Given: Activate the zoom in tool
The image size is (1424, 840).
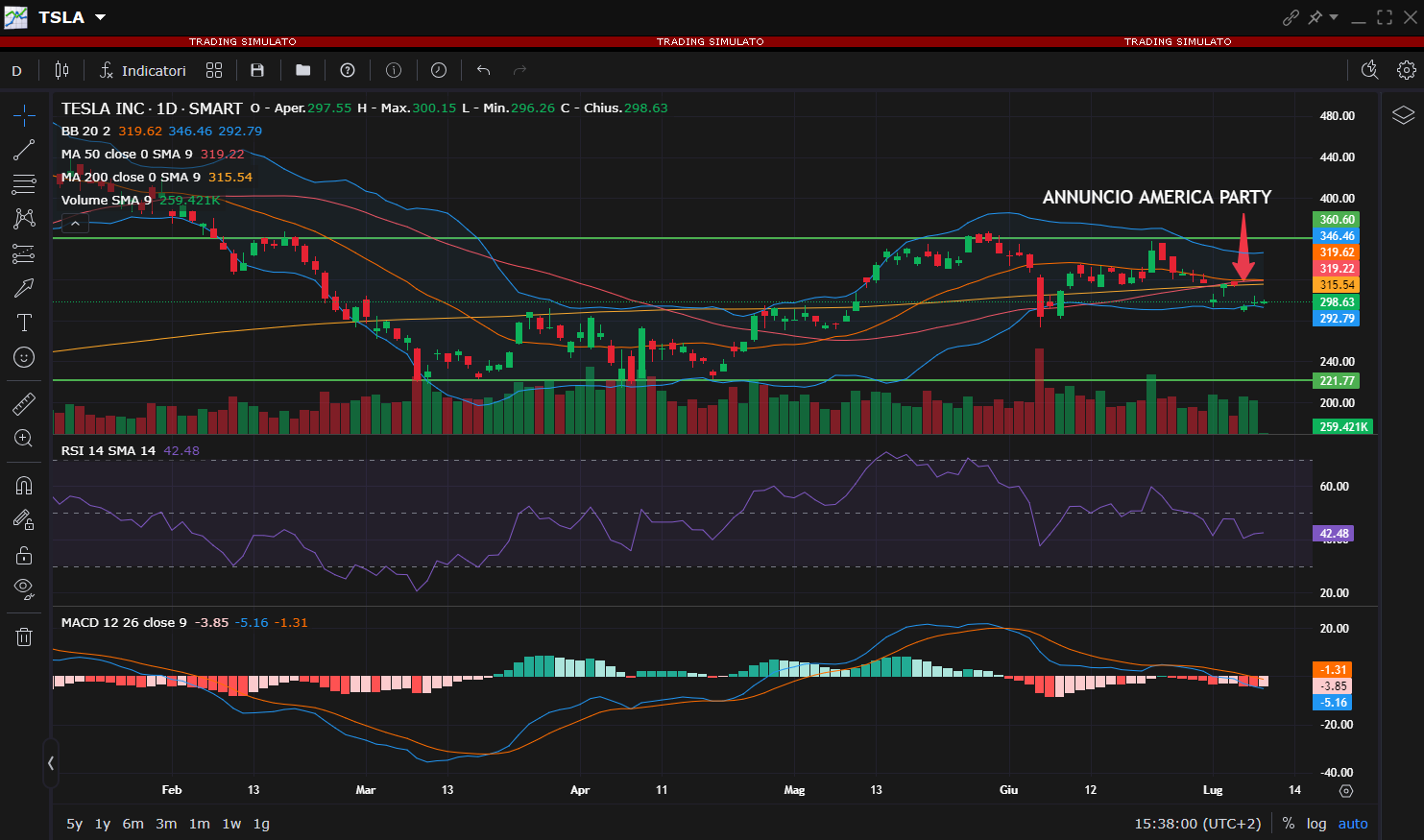Looking at the screenshot, I should (x=24, y=439).
